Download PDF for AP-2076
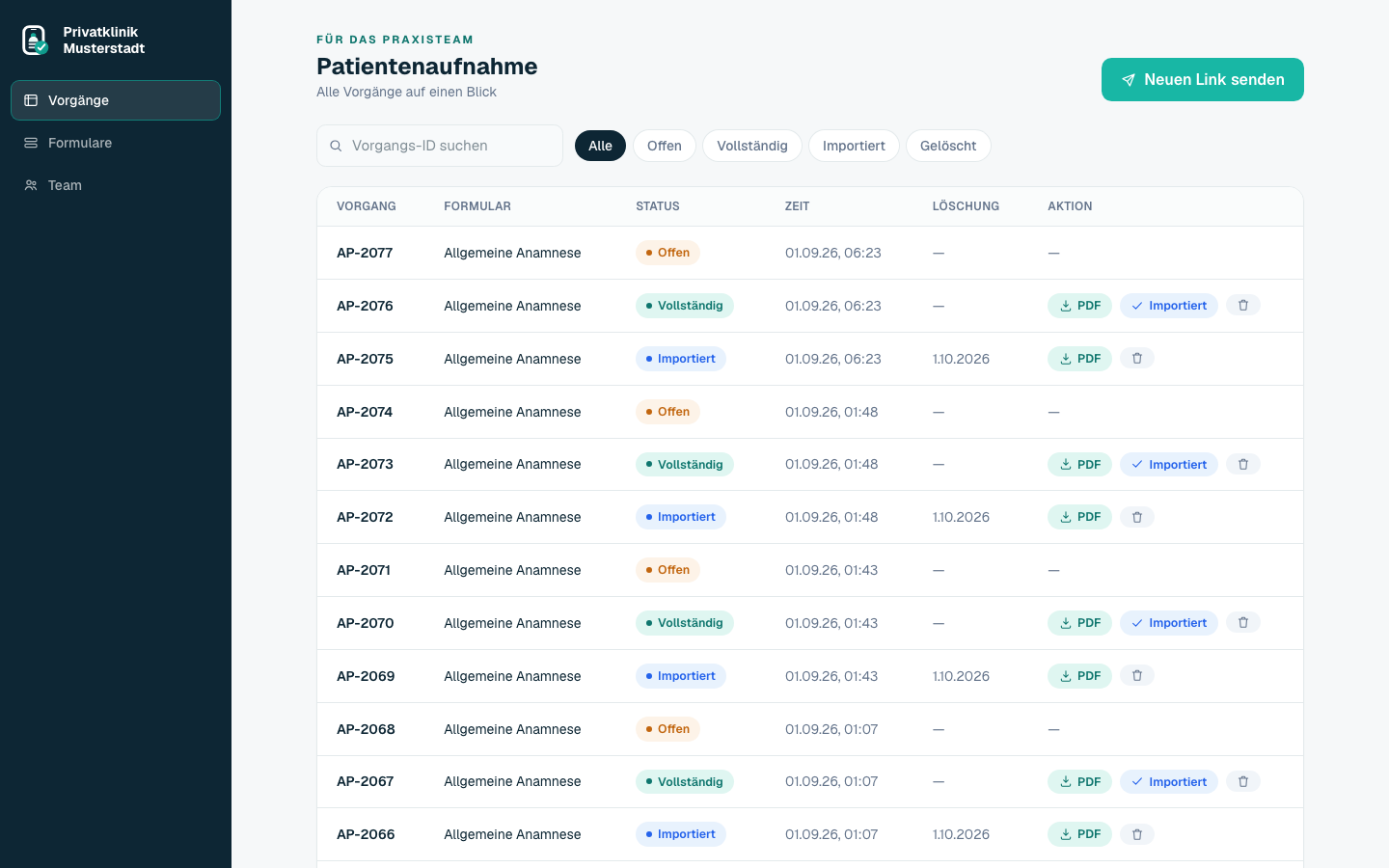 [1080, 306]
